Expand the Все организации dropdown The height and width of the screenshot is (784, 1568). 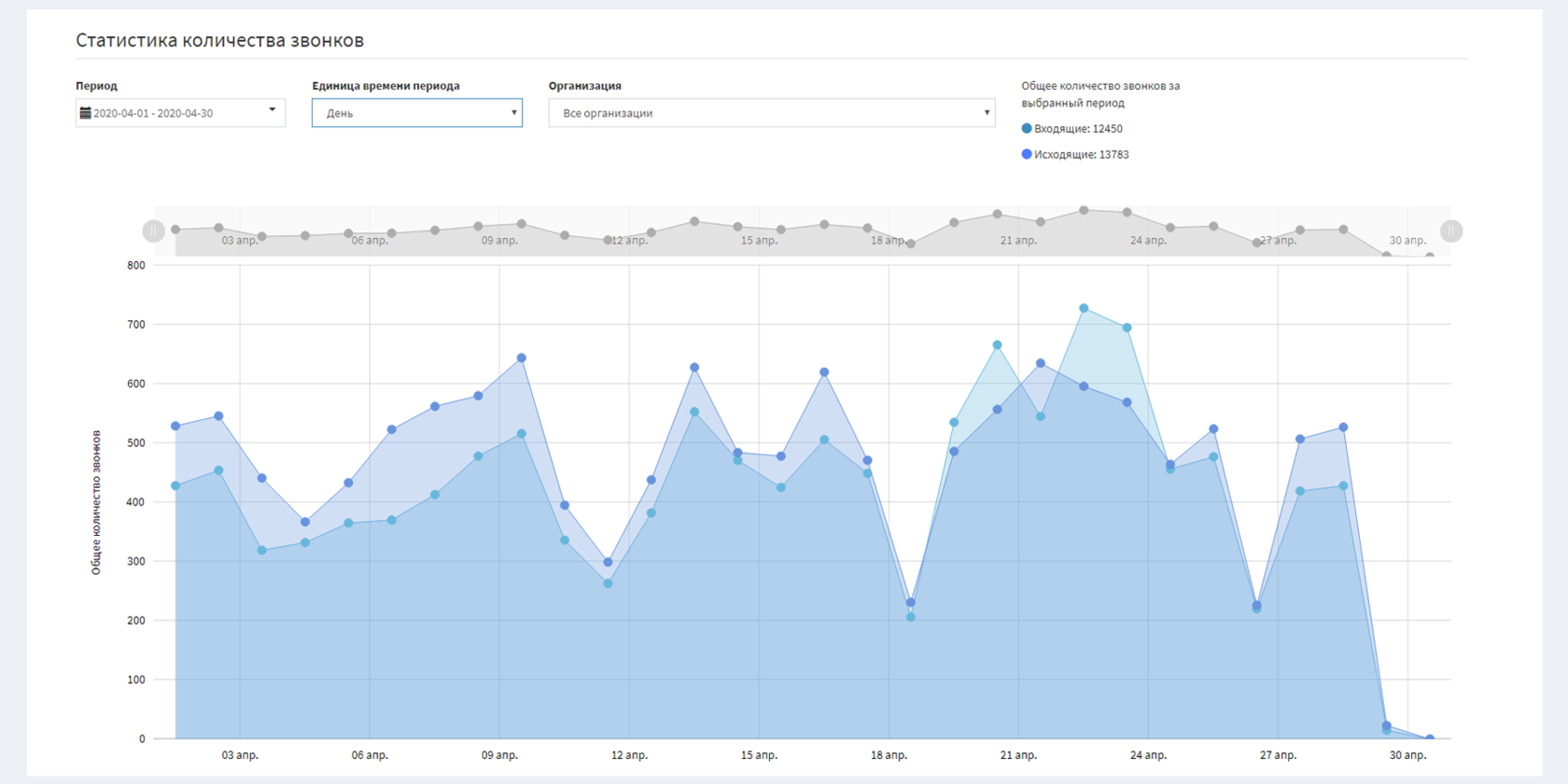pos(772,113)
